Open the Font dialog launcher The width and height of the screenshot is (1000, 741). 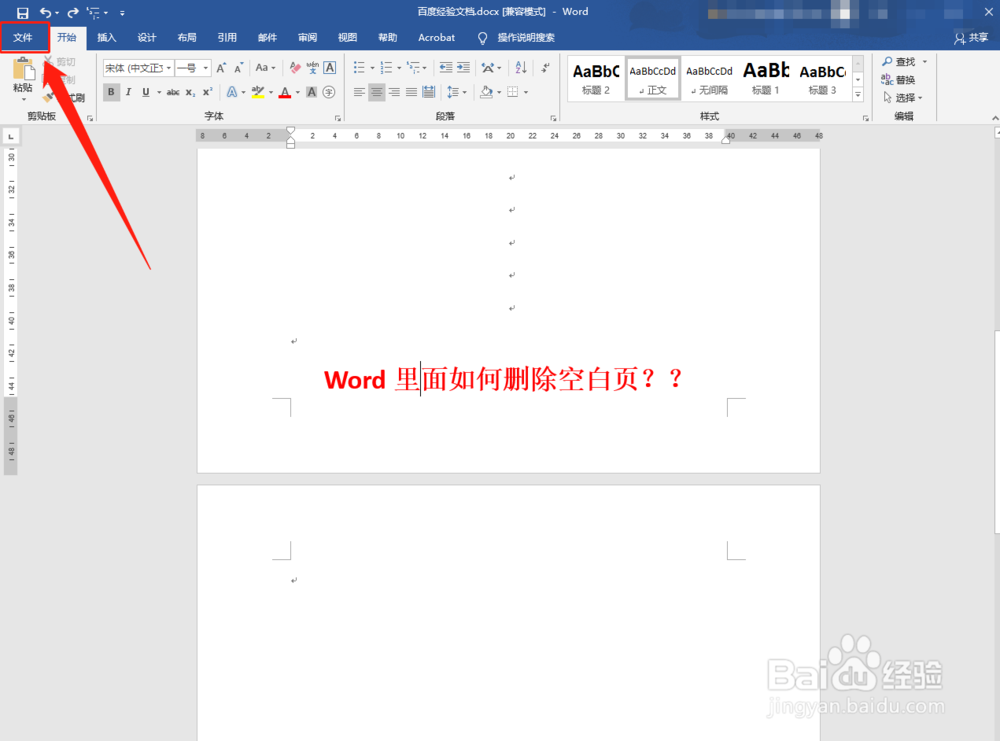(337, 118)
